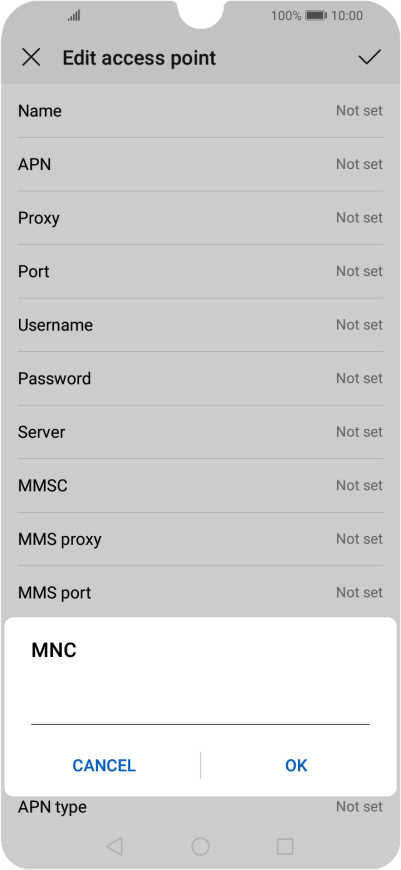401x870 pixels.
Task: Tap the X icon to discard changes
Action: point(31,57)
